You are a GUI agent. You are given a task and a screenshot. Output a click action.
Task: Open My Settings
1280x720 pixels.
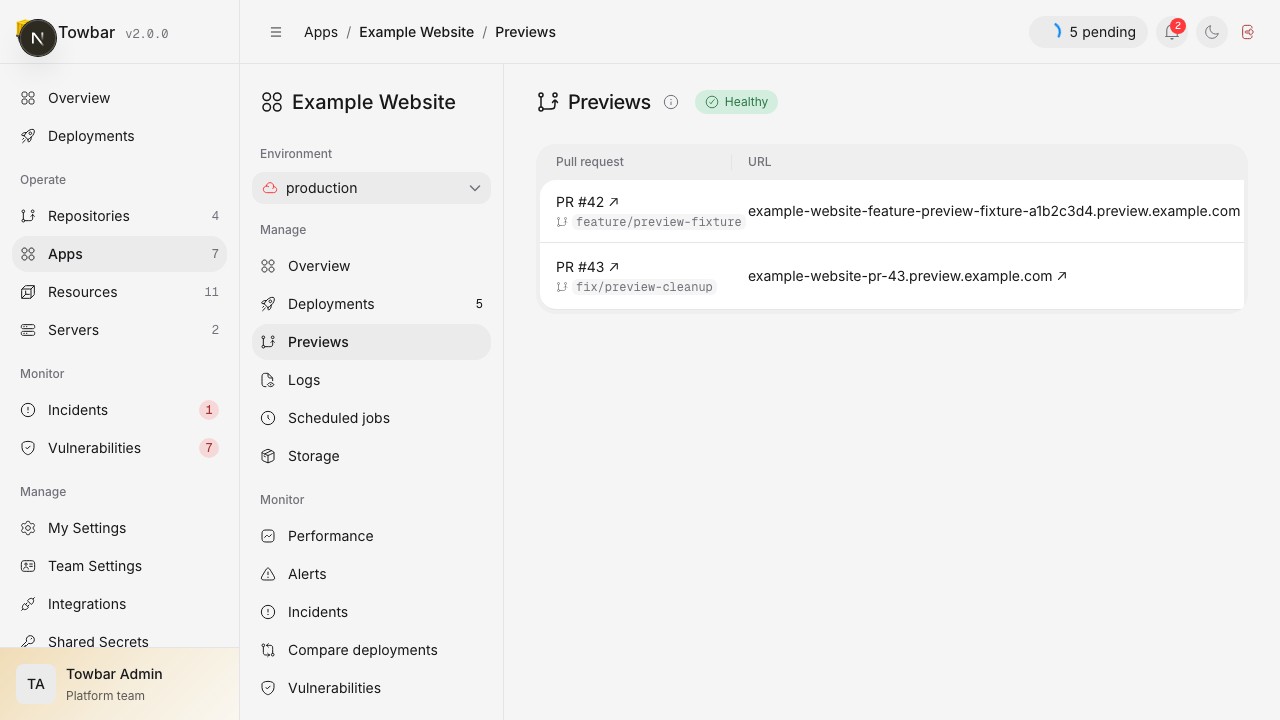coord(119,528)
